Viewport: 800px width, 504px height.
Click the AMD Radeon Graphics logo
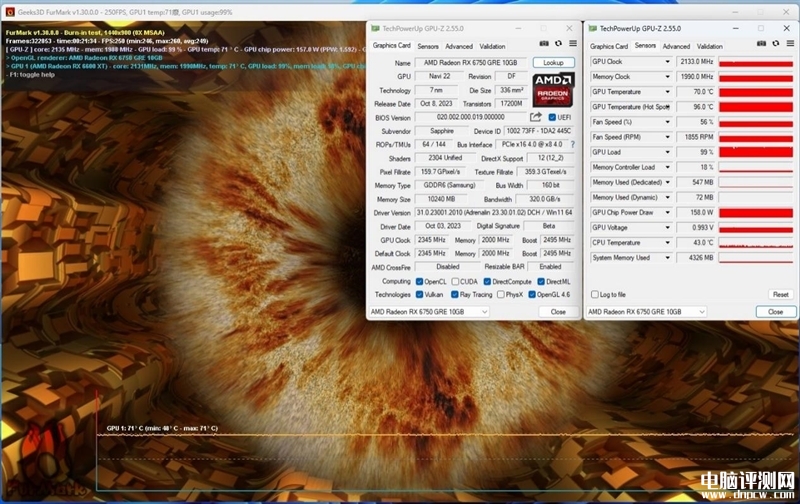(x=554, y=90)
